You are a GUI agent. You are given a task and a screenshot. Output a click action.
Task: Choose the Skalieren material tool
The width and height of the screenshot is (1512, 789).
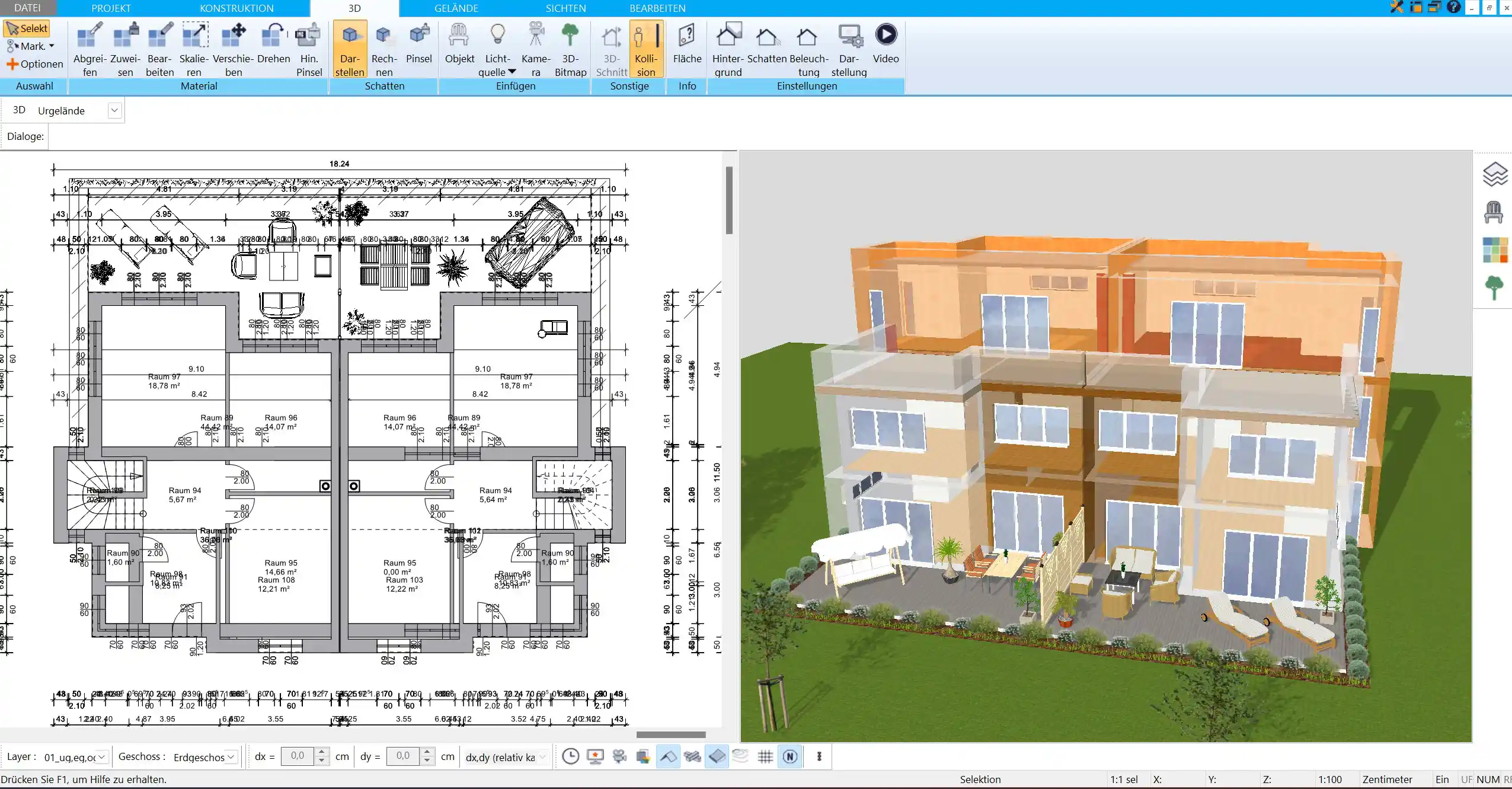194,49
